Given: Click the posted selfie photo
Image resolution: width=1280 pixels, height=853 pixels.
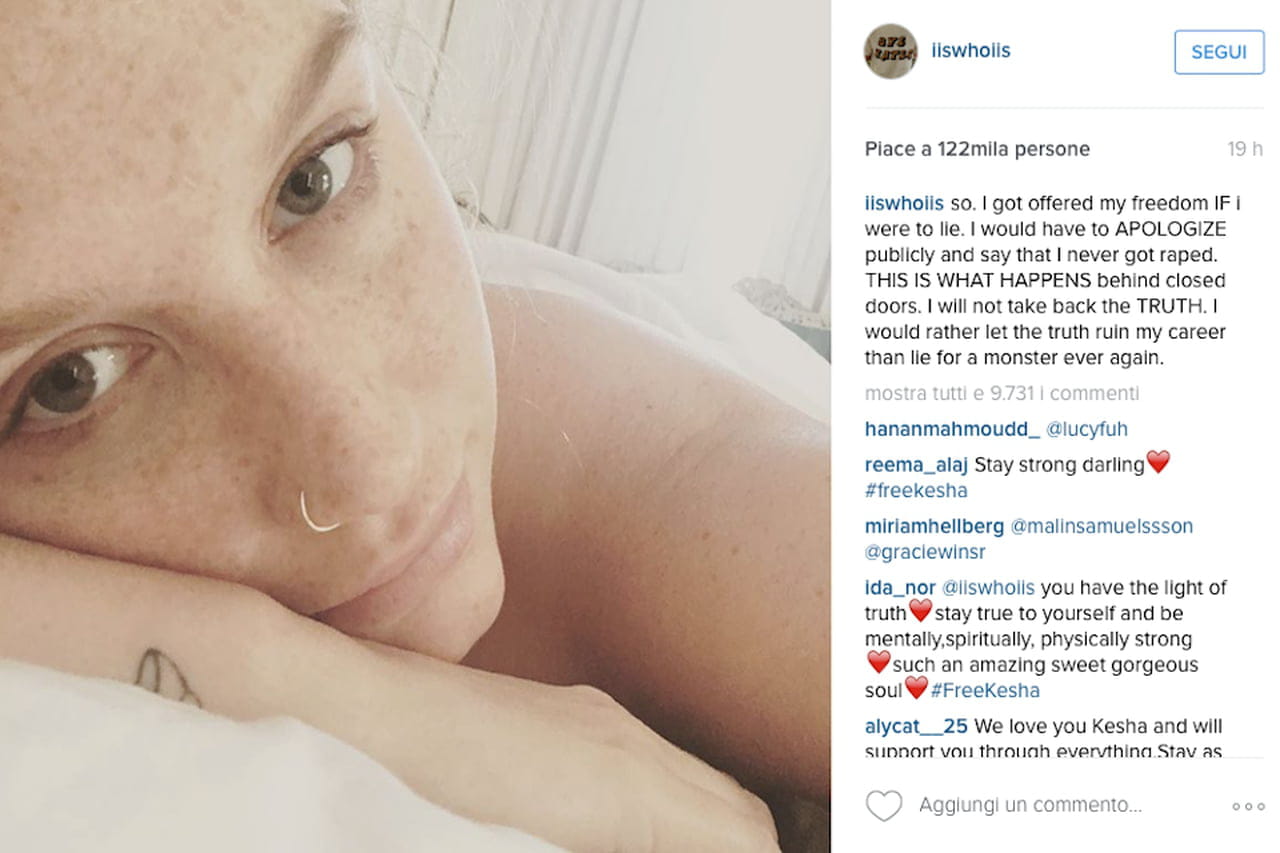Looking at the screenshot, I should click(415, 426).
